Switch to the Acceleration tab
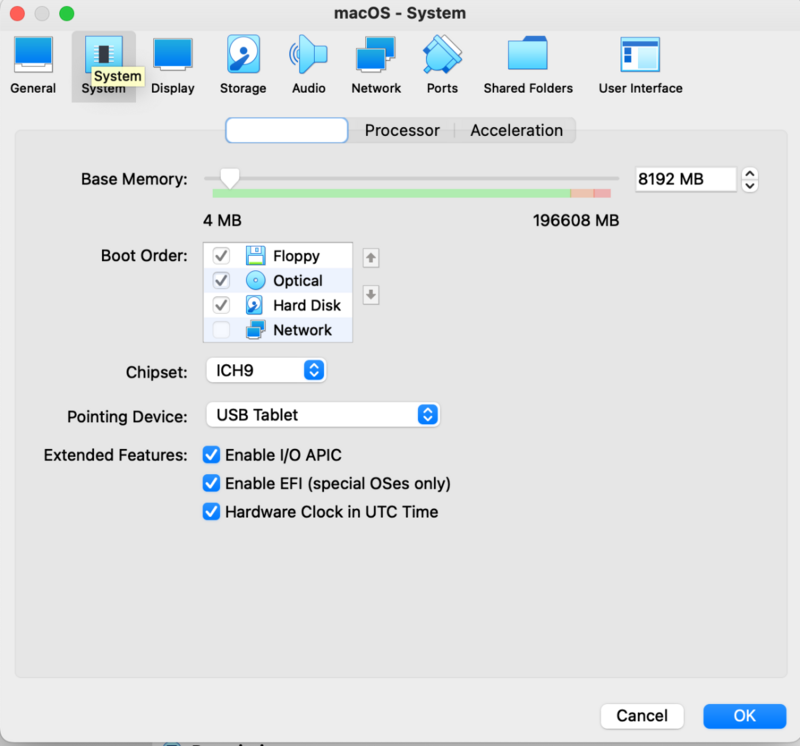Viewport: 800px width, 746px height. click(516, 130)
